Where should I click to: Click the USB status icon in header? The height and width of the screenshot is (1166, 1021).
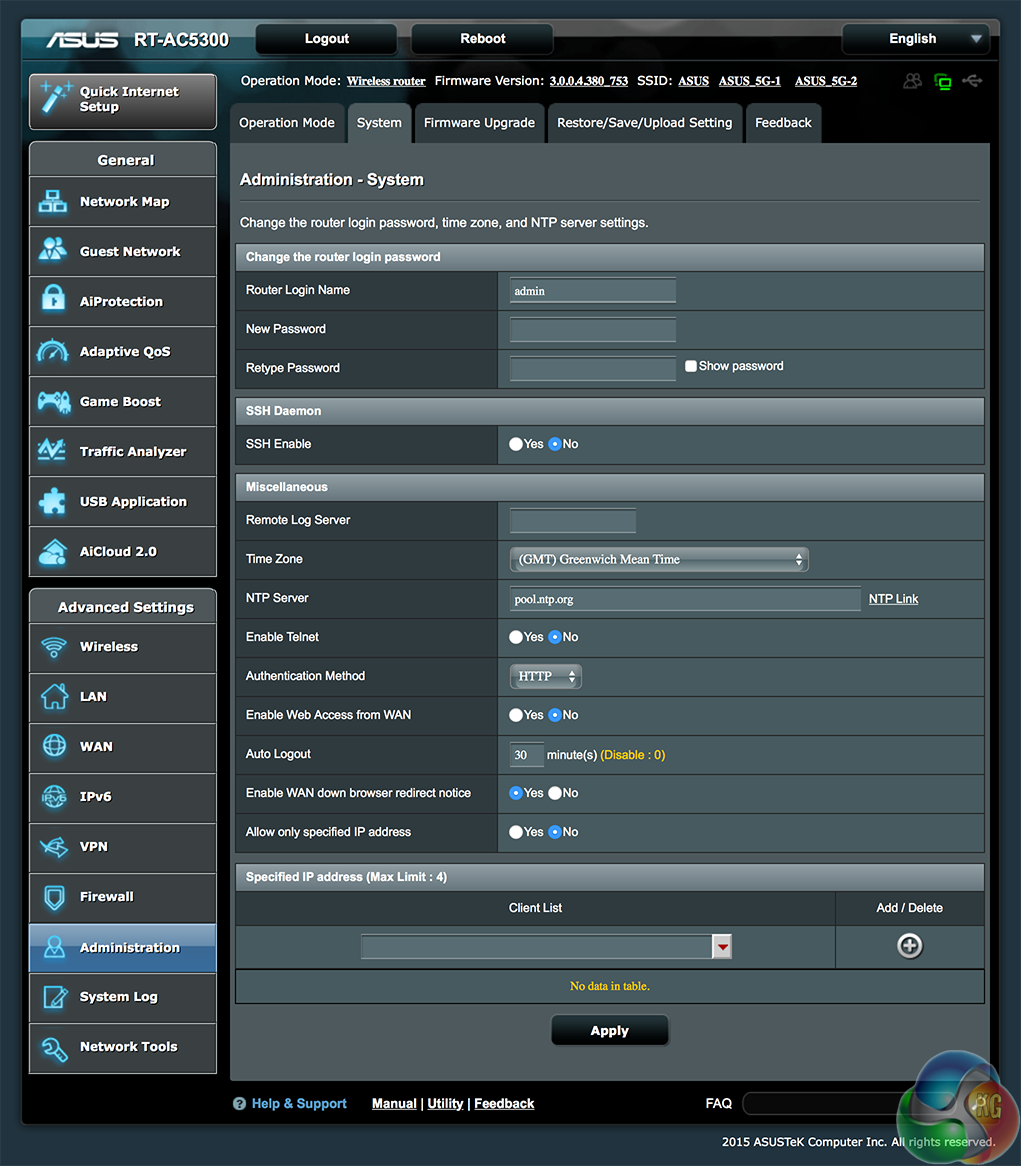(x=973, y=80)
